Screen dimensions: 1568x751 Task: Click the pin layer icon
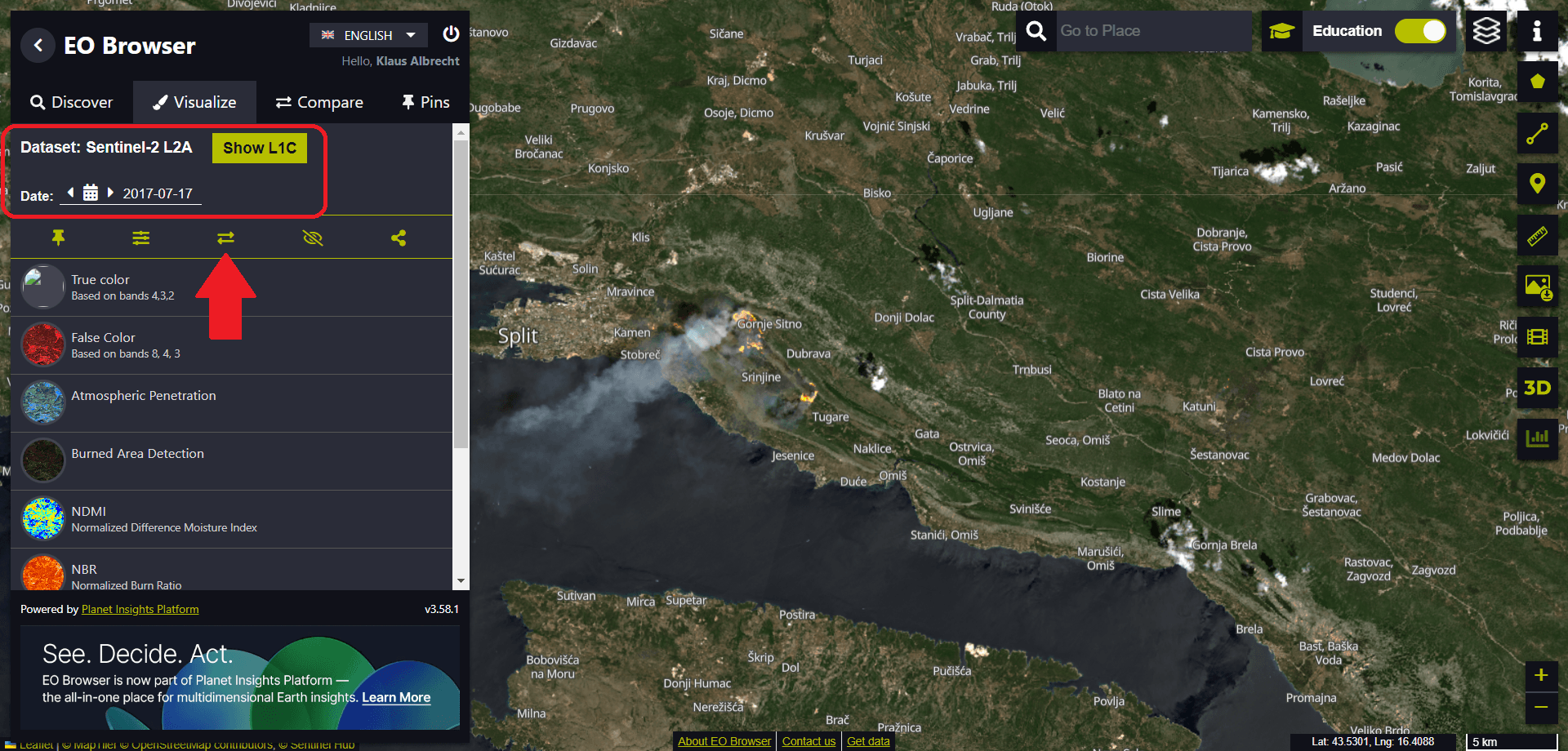click(x=58, y=238)
